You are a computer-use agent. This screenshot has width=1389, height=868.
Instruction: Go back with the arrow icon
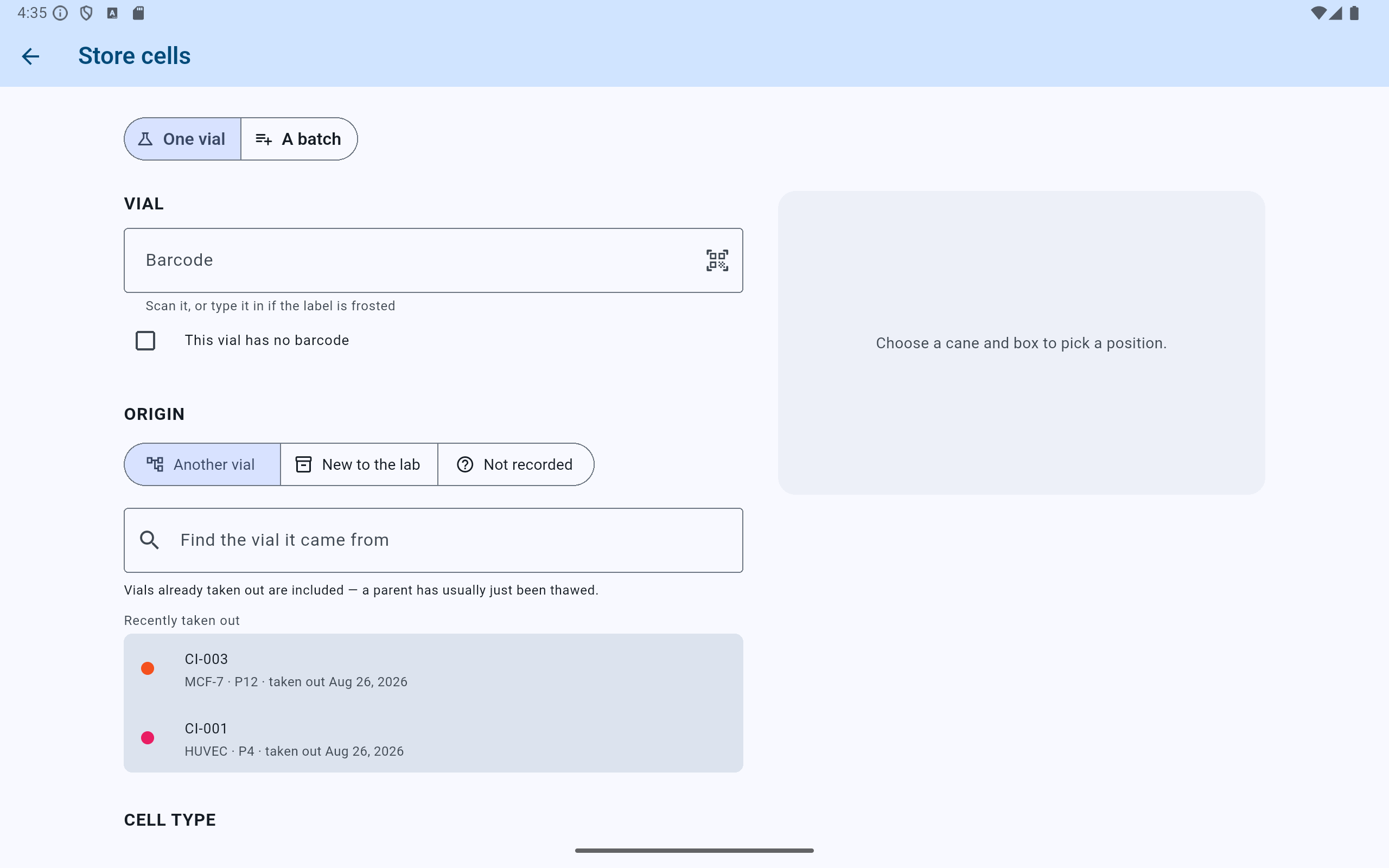[30, 56]
